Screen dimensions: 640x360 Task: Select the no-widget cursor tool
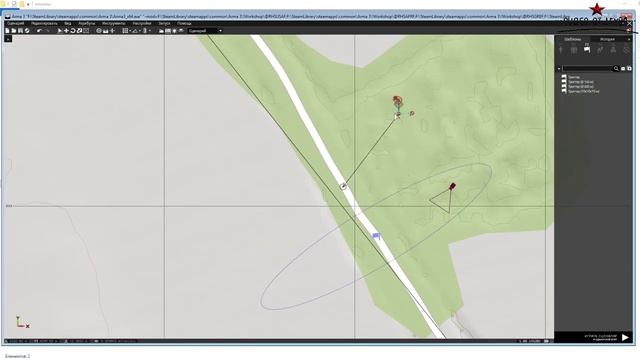click(60, 31)
